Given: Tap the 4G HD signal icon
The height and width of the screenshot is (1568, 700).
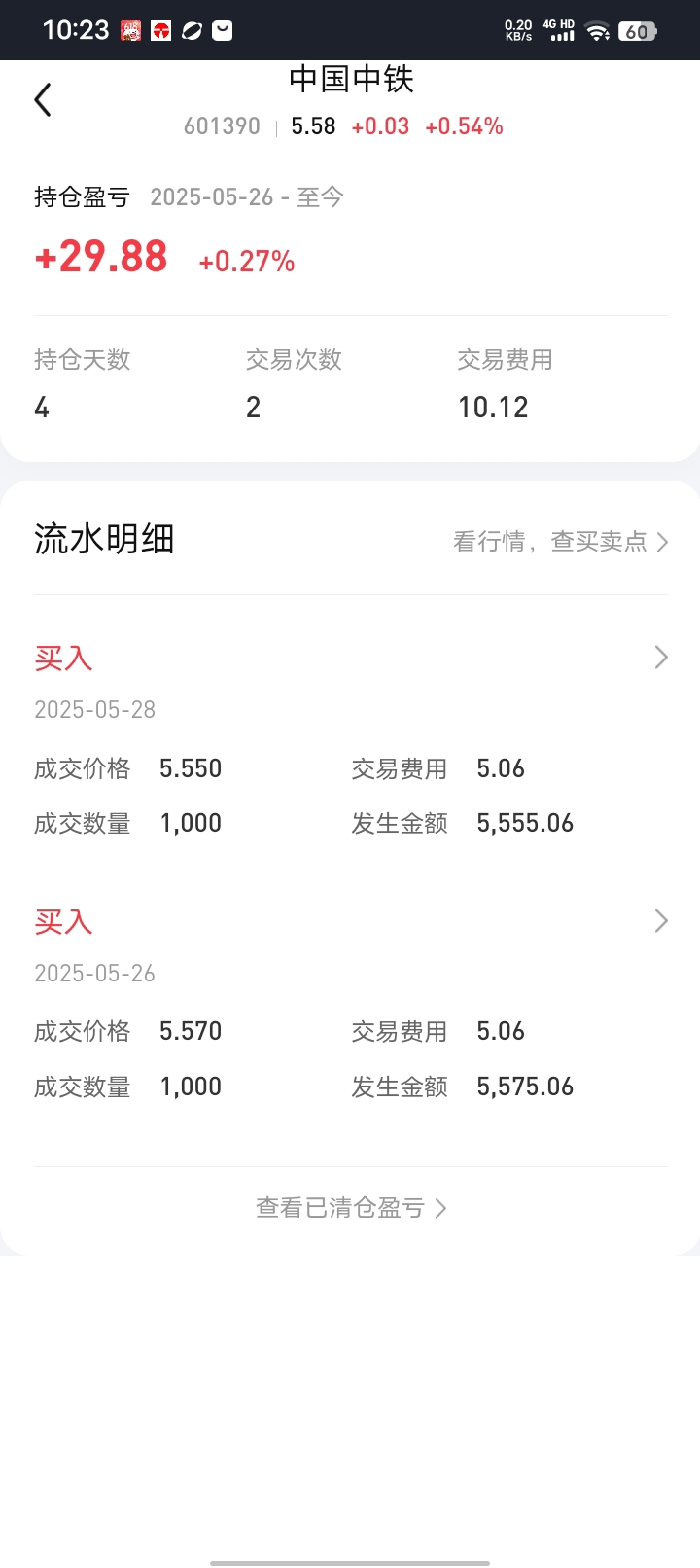Looking at the screenshot, I should pyautogui.click(x=560, y=30).
